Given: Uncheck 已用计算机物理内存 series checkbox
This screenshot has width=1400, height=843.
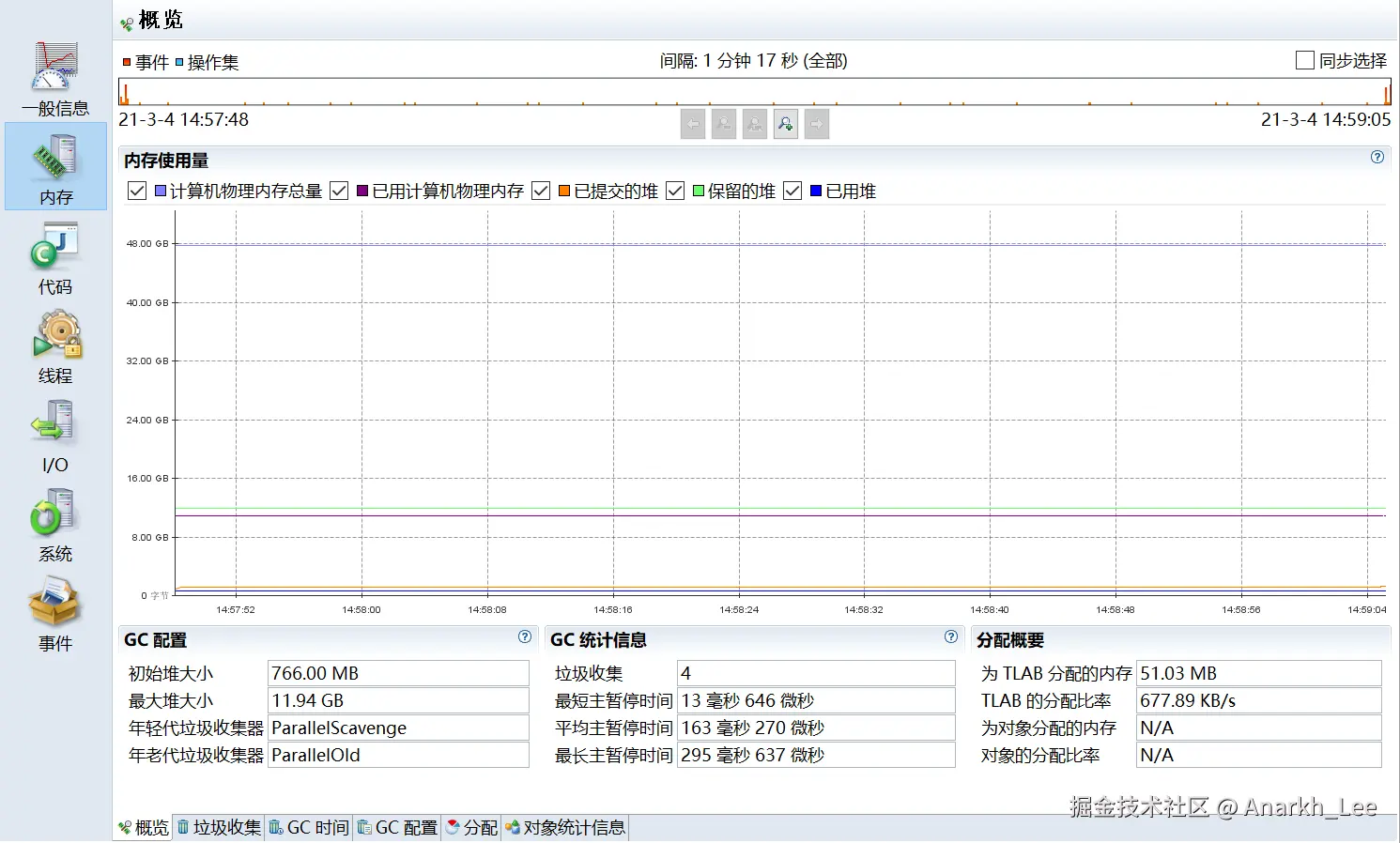Looking at the screenshot, I should [339, 191].
